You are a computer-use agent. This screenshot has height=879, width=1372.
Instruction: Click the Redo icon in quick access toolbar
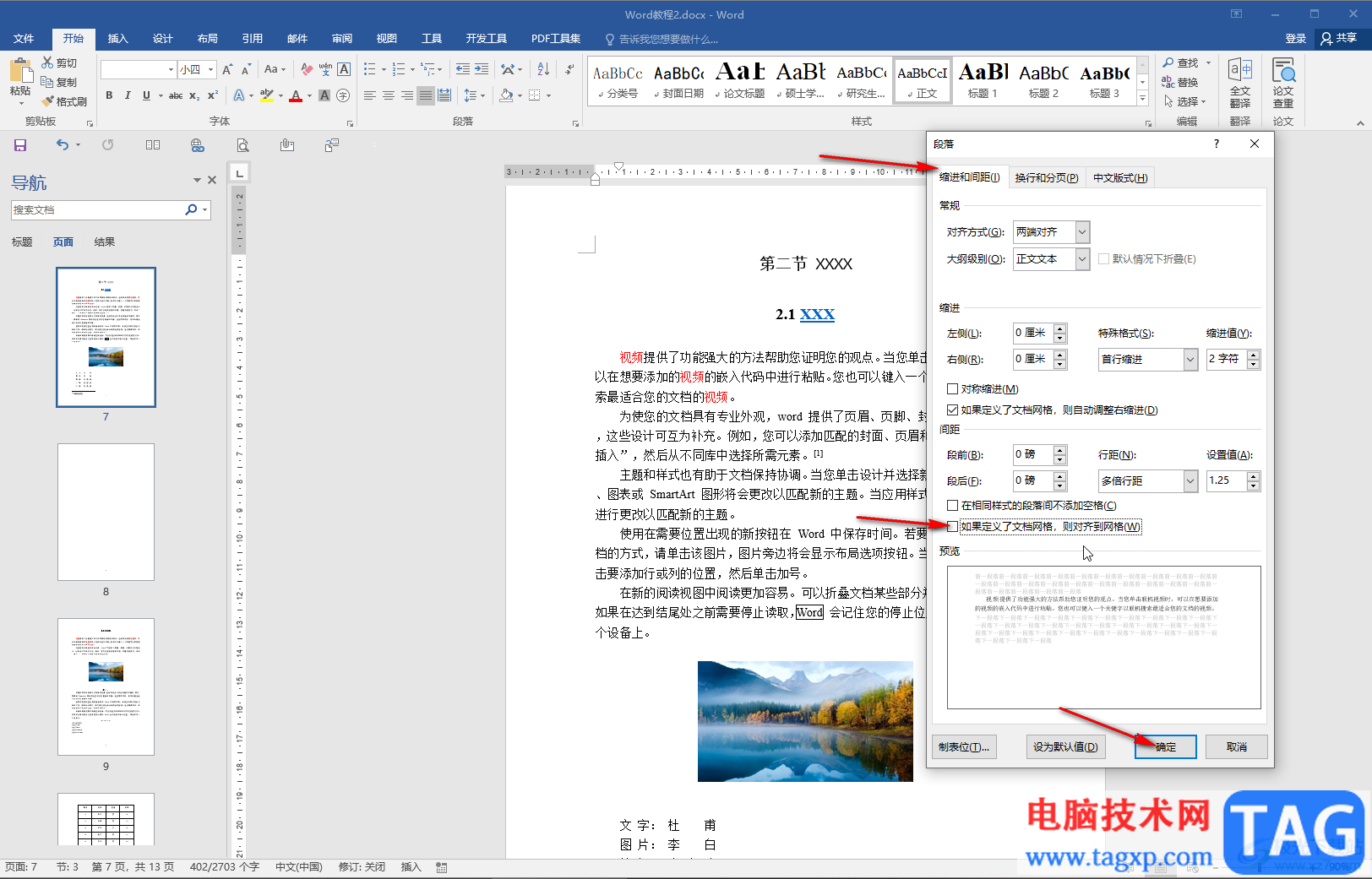pyautogui.click(x=107, y=145)
